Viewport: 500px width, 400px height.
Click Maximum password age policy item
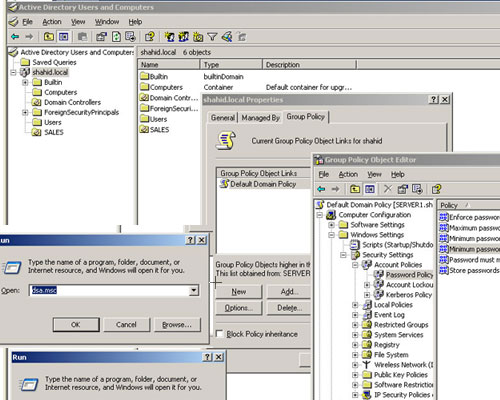click(x=469, y=228)
